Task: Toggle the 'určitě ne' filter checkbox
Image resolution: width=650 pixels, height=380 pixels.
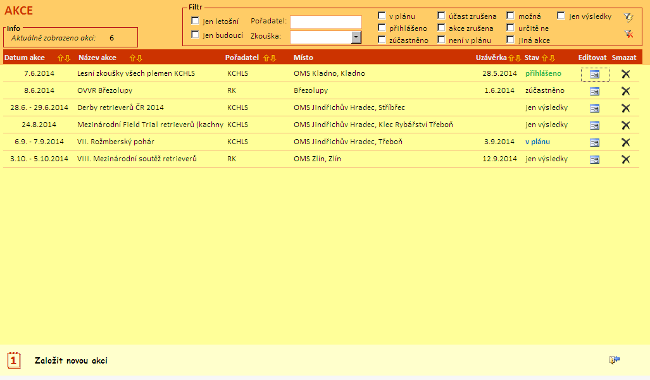Action: [x=510, y=27]
